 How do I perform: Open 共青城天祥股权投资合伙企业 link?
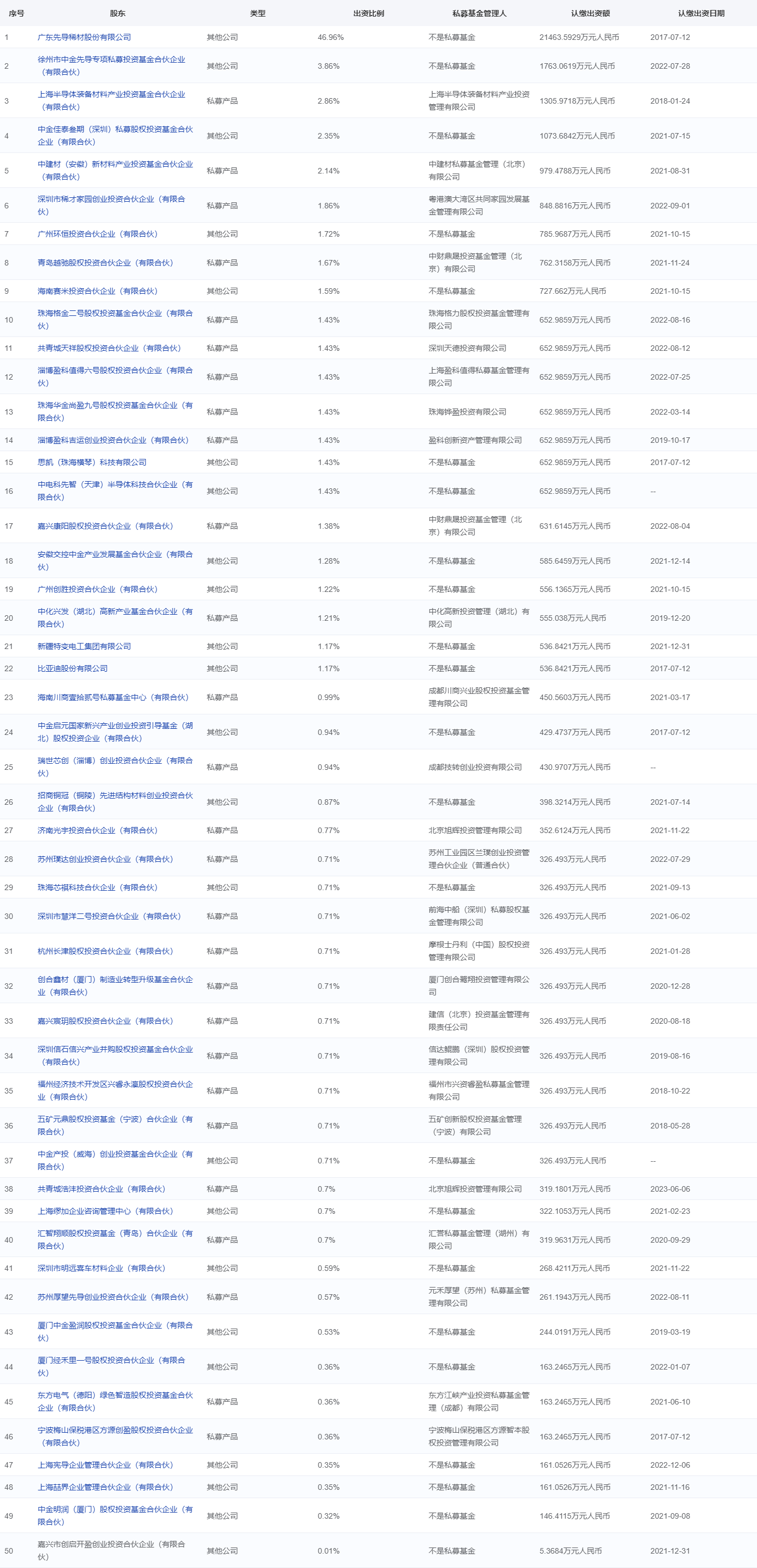109,348
